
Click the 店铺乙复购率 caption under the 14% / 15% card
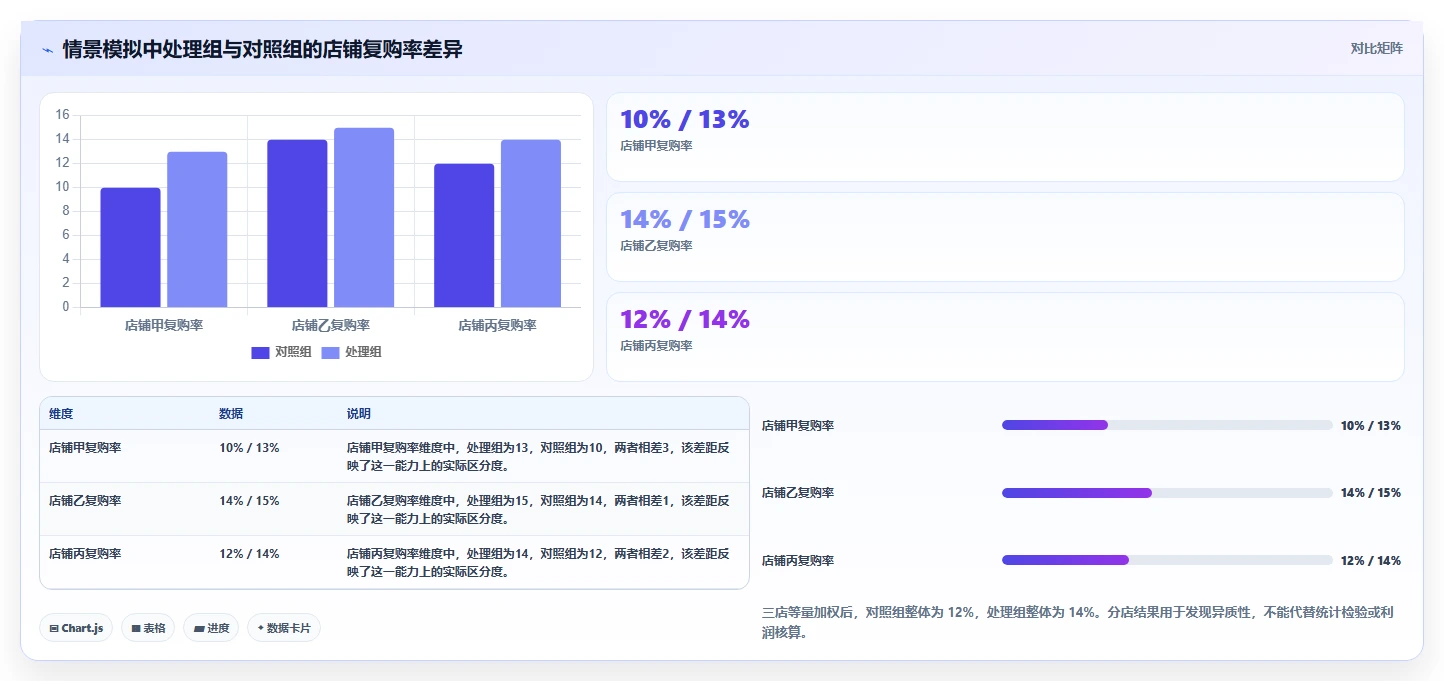(x=656, y=246)
